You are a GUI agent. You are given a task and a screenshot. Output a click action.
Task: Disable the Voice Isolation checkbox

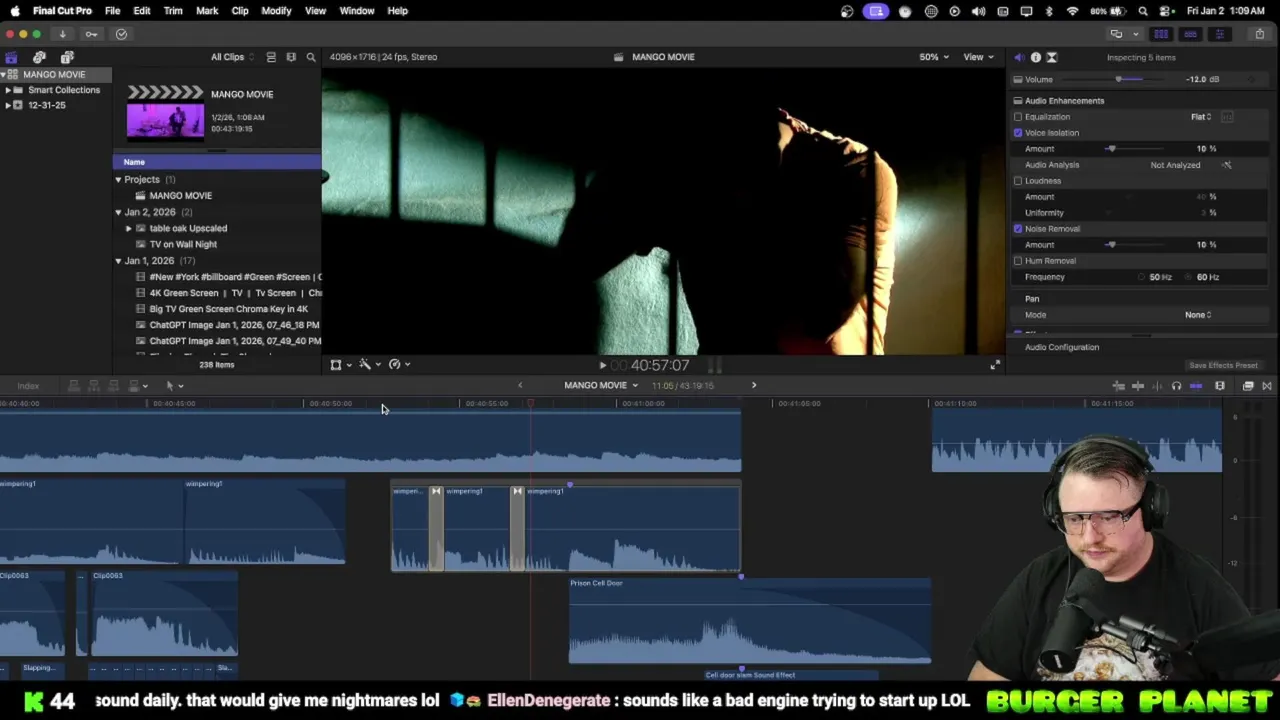point(1018,133)
